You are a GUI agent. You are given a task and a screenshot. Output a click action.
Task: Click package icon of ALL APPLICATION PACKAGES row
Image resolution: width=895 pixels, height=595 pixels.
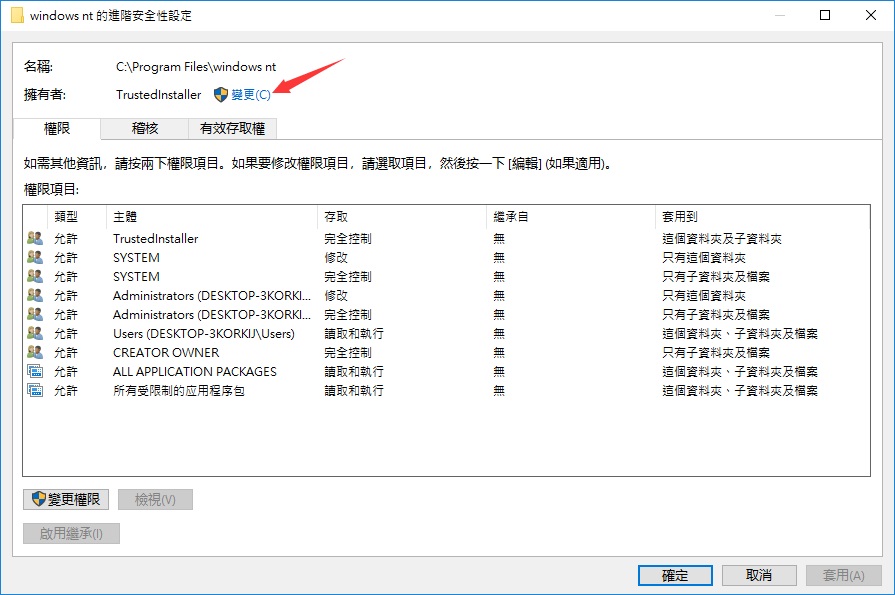[x=35, y=371]
